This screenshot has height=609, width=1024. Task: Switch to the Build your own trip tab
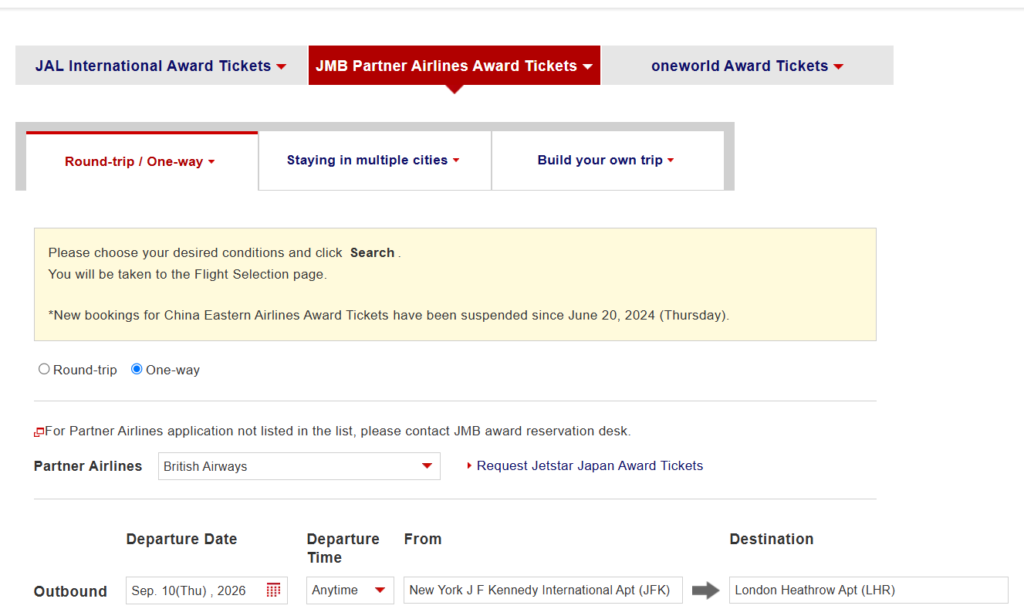[606, 159]
